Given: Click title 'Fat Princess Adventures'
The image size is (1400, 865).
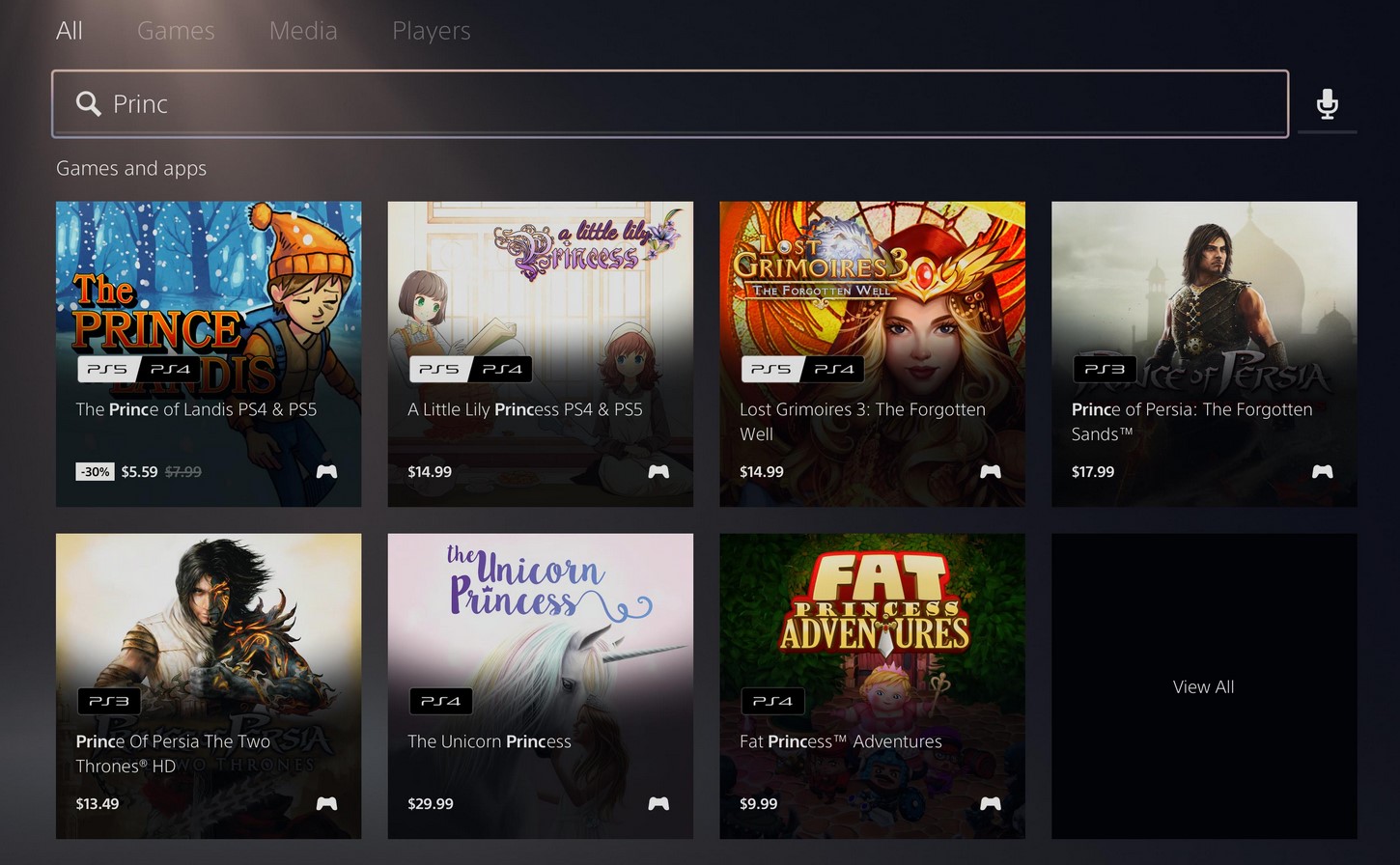Looking at the screenshot, I should click(x=841, y=741).
